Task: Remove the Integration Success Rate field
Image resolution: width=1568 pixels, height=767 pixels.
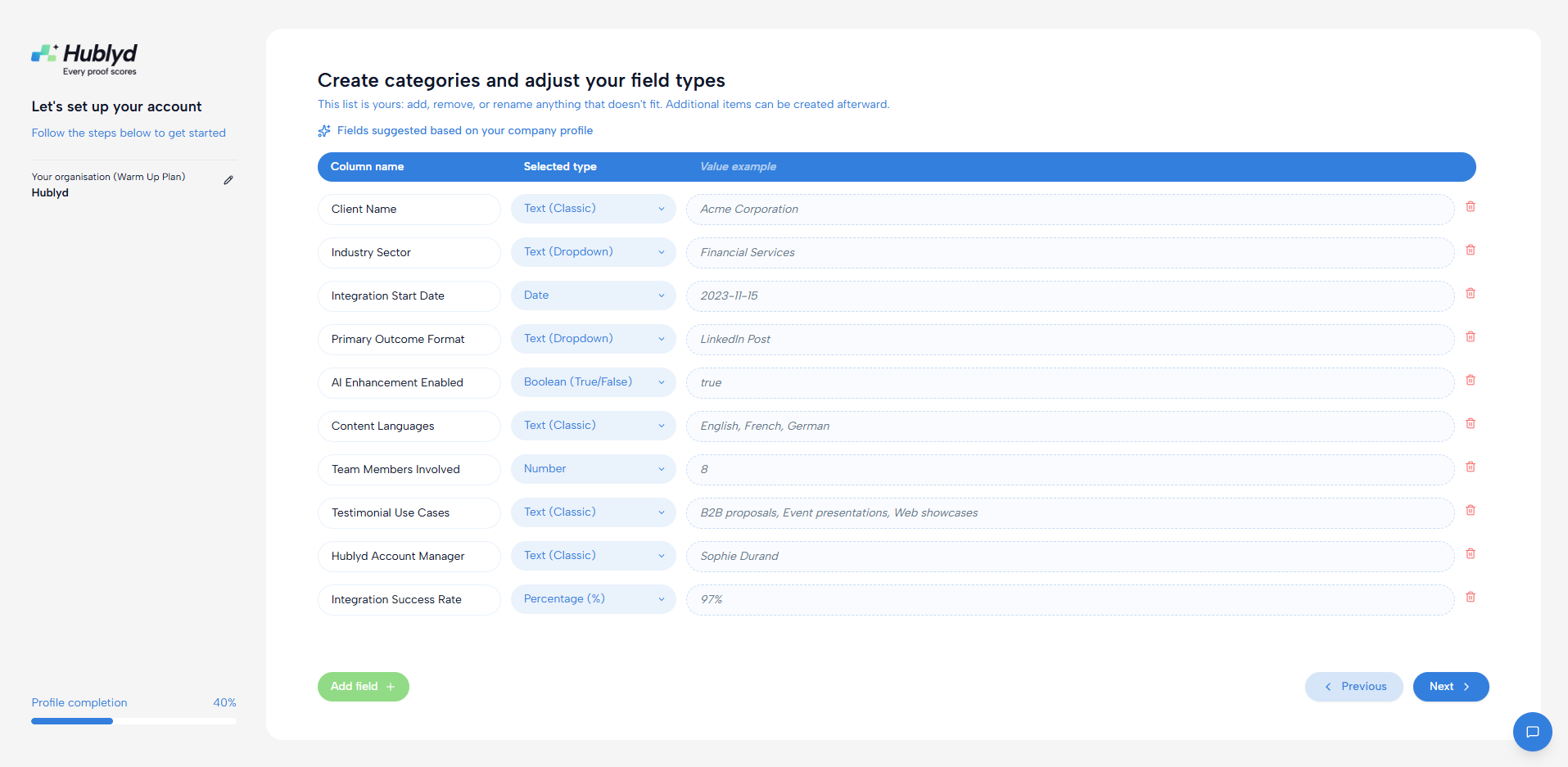Action: coord(1471,598)
